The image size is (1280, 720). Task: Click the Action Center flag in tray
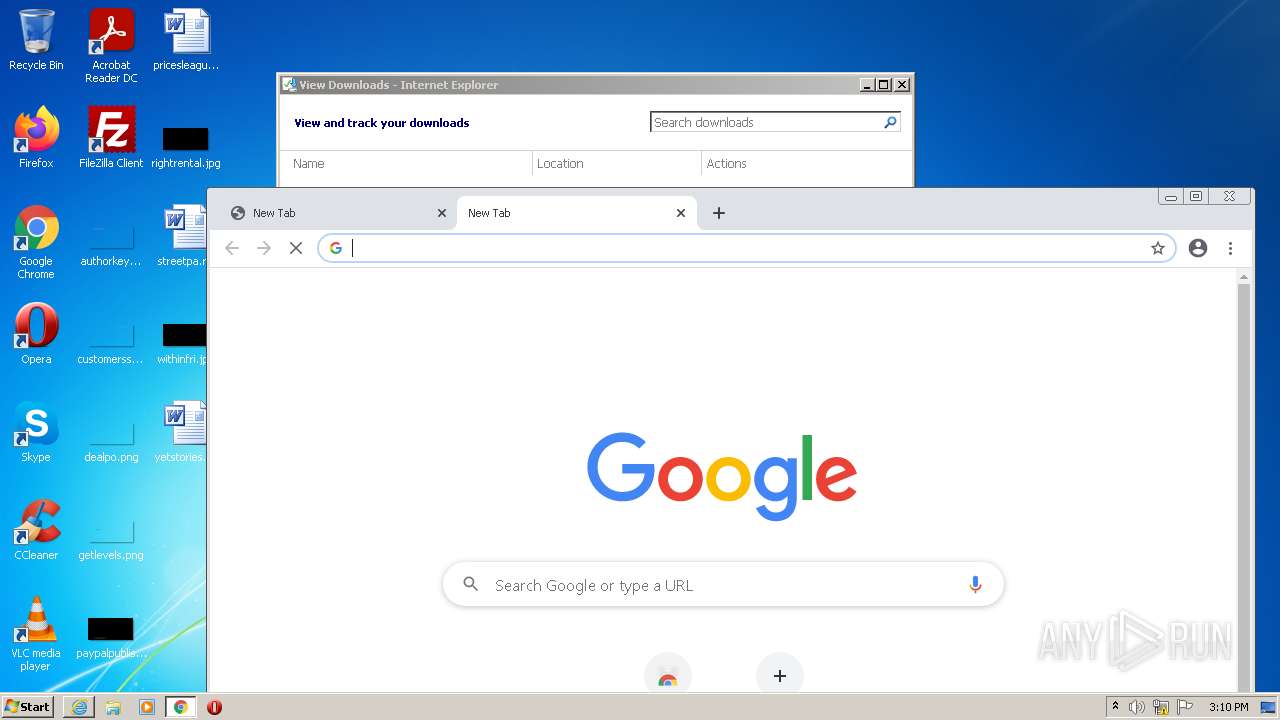tap(1185, 707)
